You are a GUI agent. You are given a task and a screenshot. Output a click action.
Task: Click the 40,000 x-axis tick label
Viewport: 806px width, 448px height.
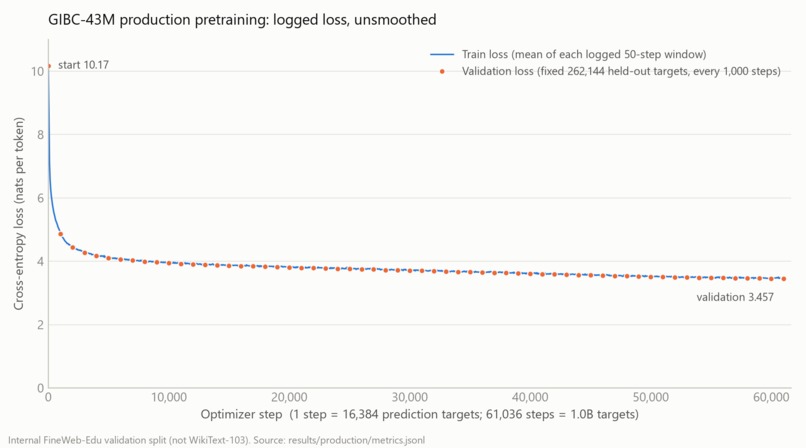(x=530, y=397)
